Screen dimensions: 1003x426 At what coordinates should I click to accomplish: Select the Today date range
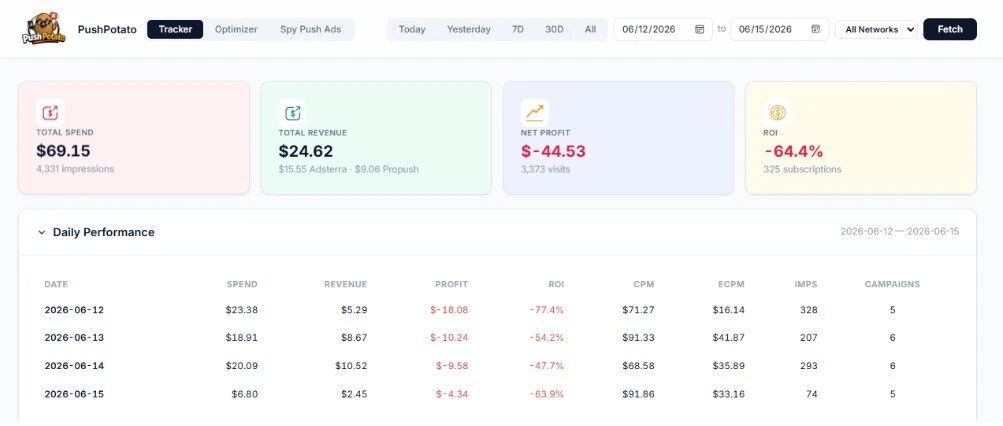pos(412,29)
